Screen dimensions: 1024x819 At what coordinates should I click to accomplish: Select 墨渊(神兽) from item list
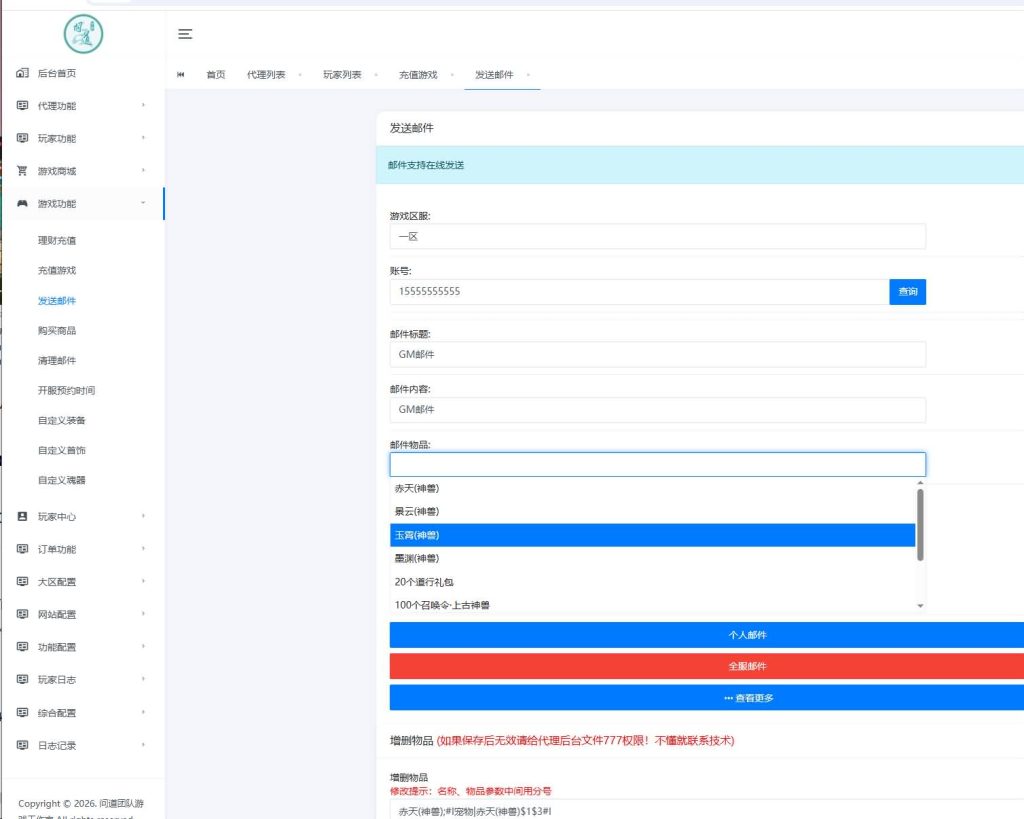pos(652,558)
